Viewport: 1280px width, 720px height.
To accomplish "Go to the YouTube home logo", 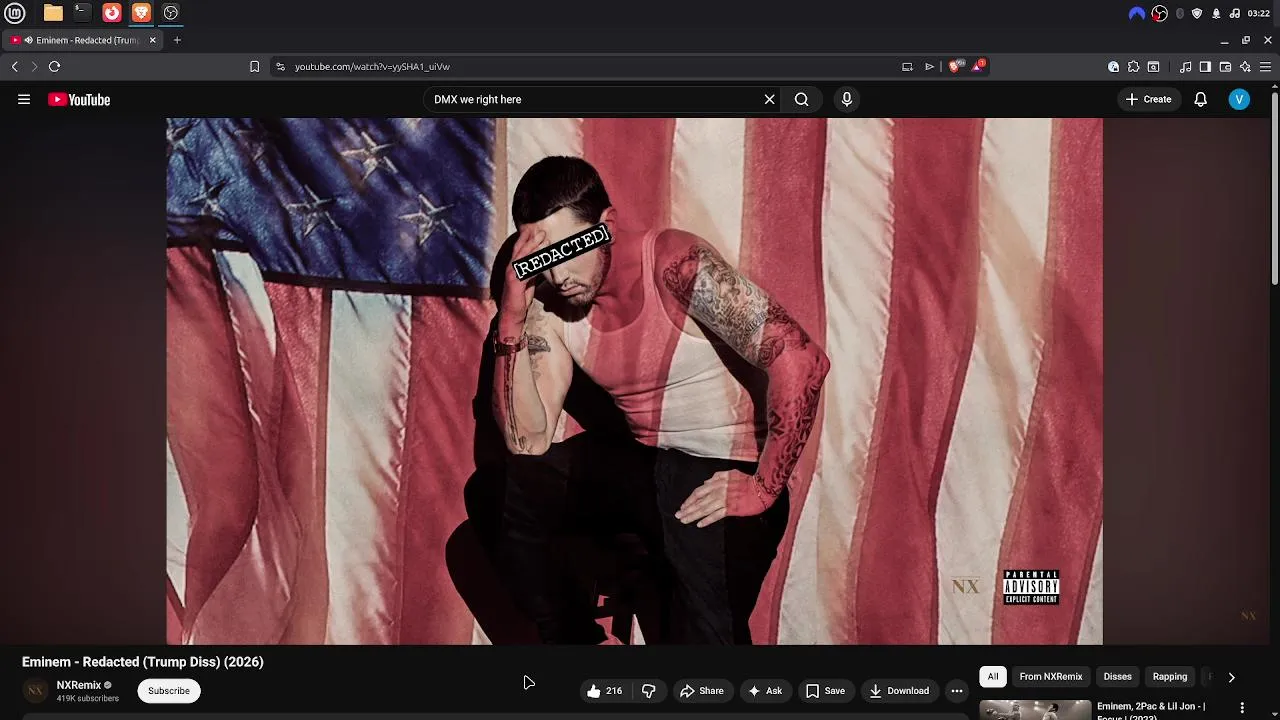I will [x=79, y=99].
